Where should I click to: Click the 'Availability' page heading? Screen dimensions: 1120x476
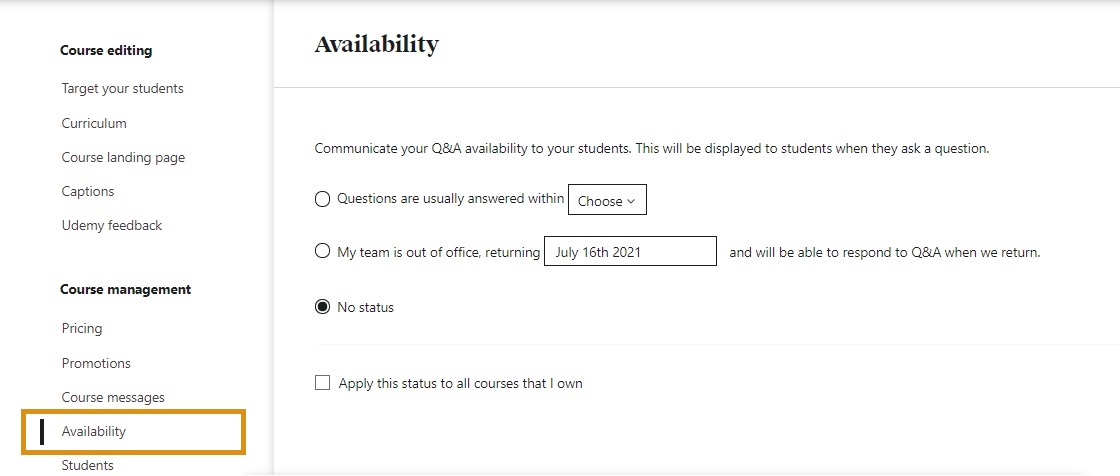coord(376,45)
